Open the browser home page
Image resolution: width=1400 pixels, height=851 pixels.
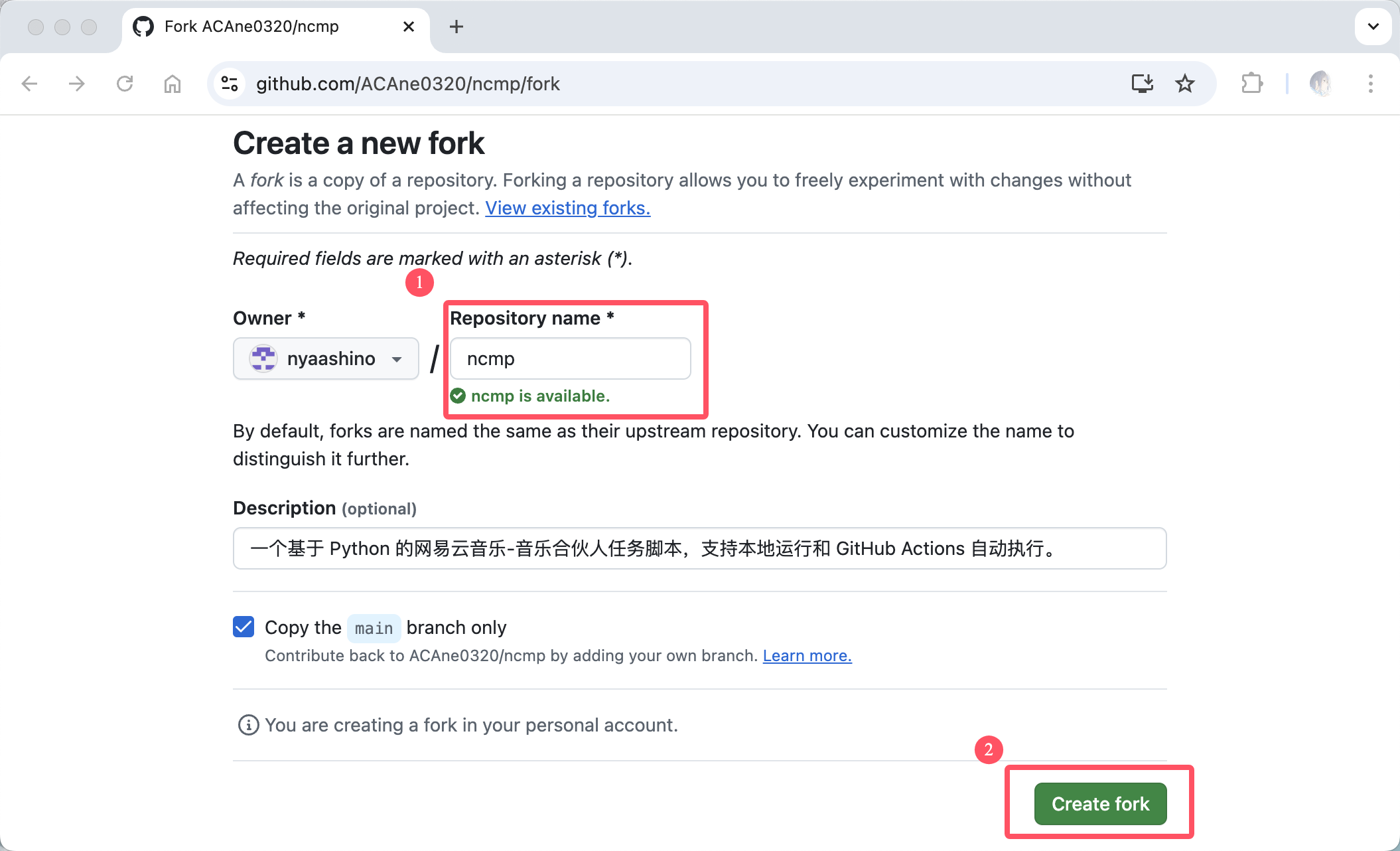tap(173, 84)
